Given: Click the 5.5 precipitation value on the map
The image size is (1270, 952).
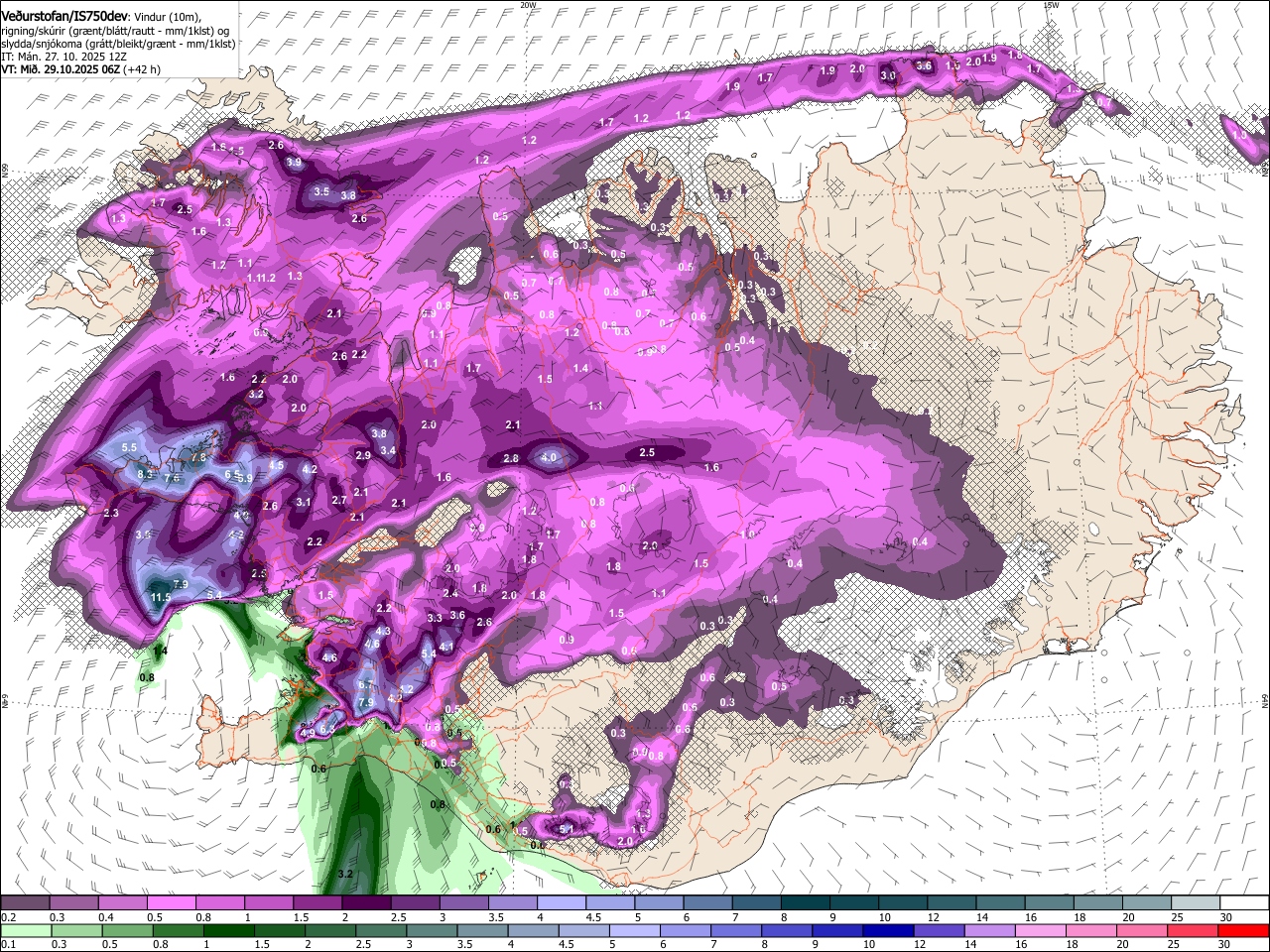Looking at the screenshot, I should pyautogui.click(x=129, y=447).
